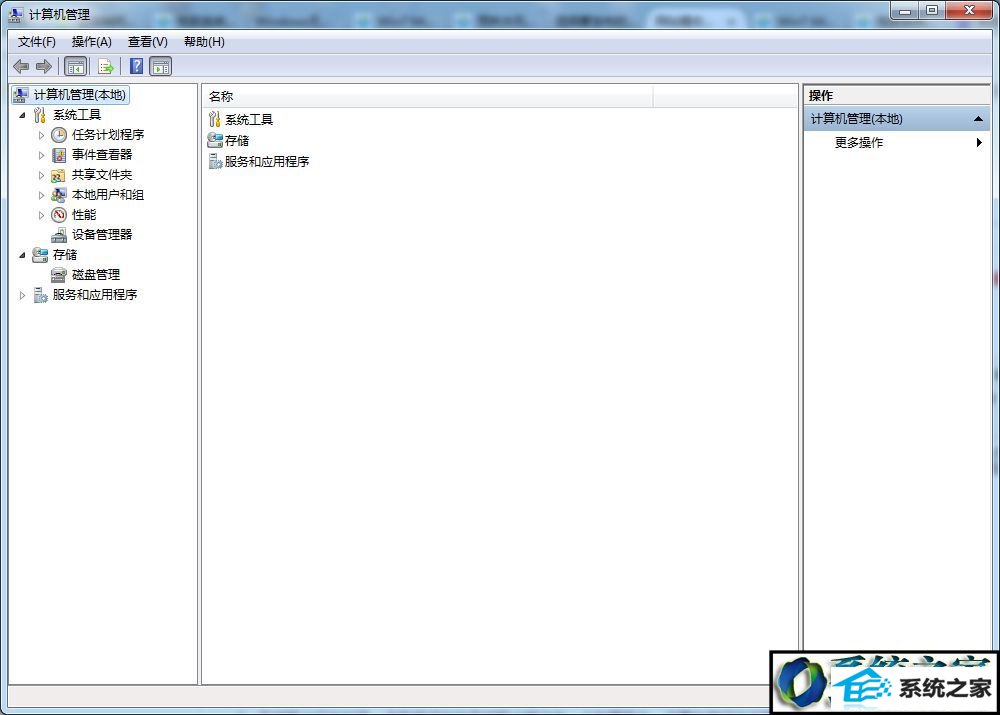Expand the 本地用户和组 node
Screen dimensions: 1000x715
click(41, 195)
